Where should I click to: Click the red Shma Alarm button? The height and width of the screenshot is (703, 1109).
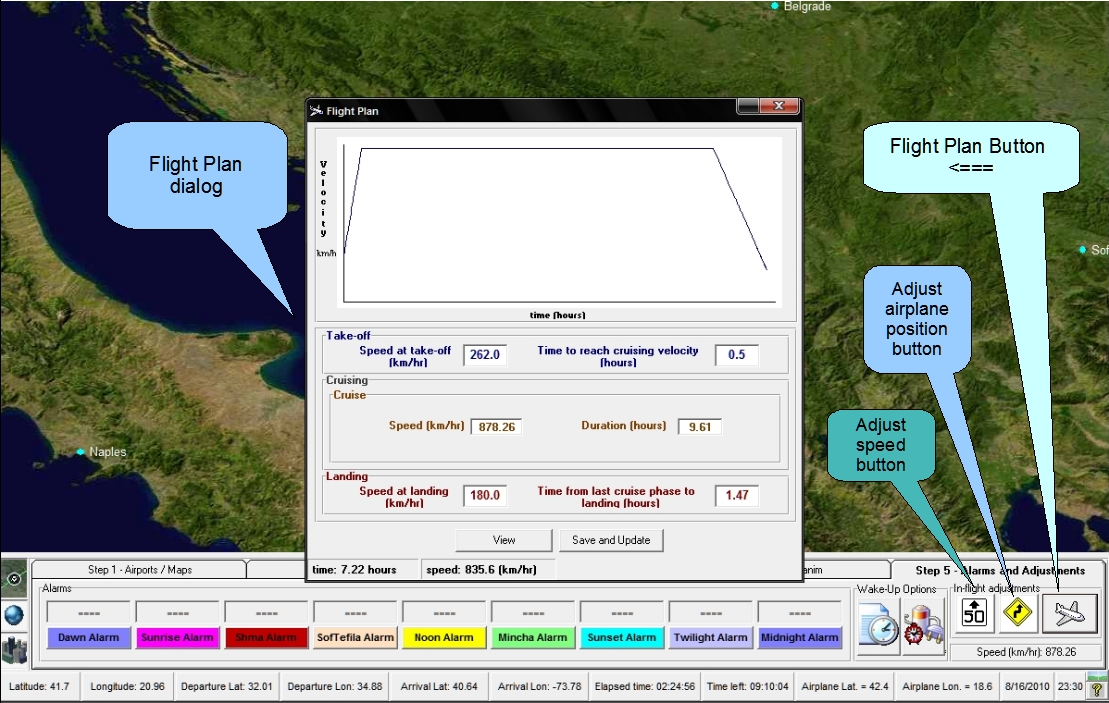click(266, 637)
